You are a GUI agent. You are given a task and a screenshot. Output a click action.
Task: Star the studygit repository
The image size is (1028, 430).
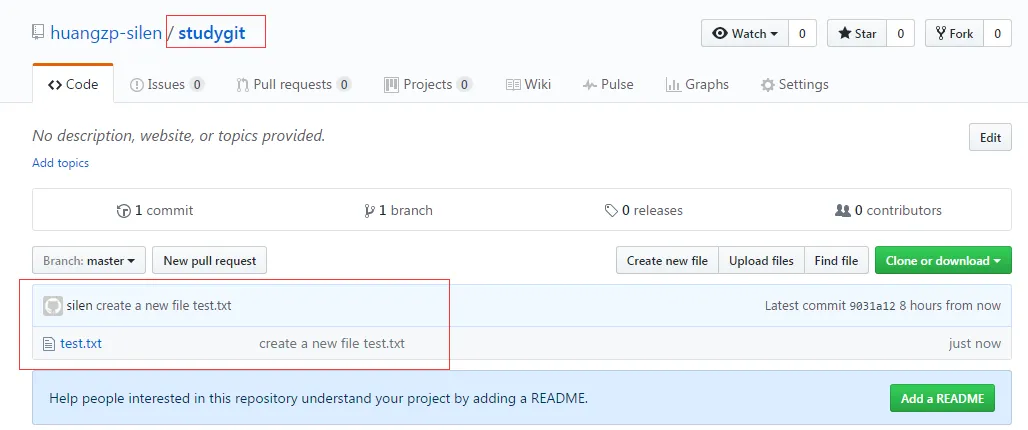coord(856,33)
